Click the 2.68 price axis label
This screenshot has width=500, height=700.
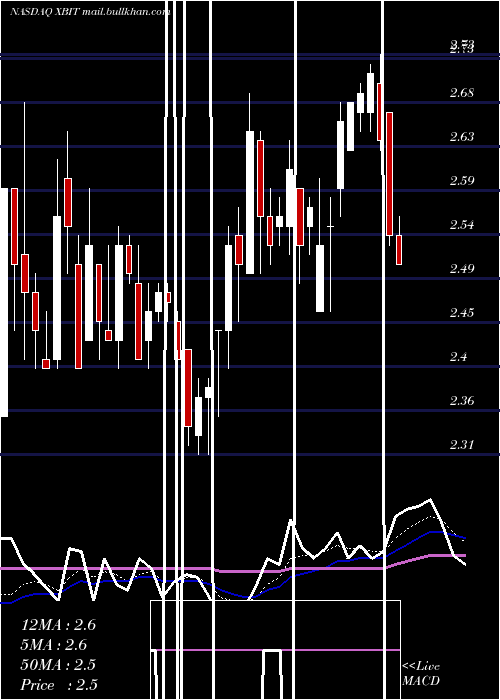pos(462,93)
